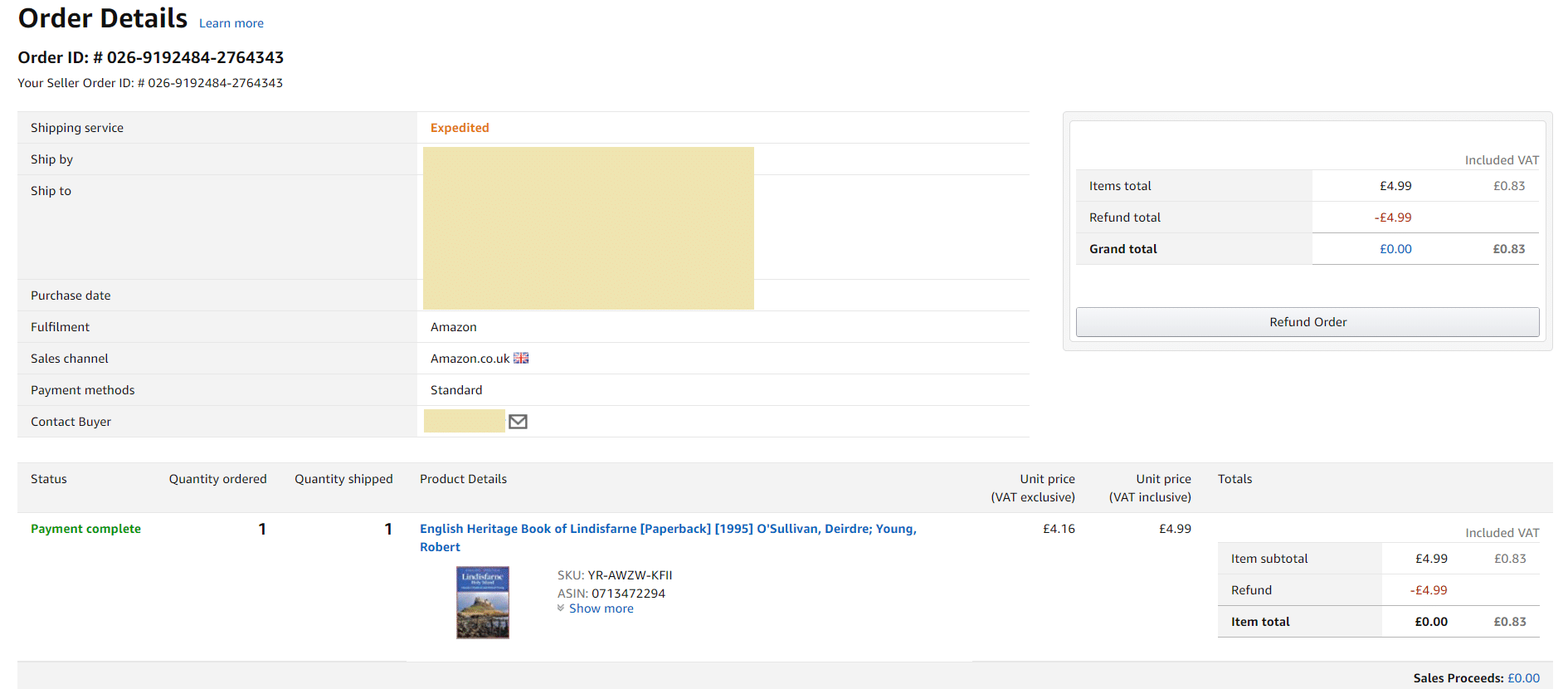Click the Sales Proceeds £0.00 amount

pos(1523,678)
